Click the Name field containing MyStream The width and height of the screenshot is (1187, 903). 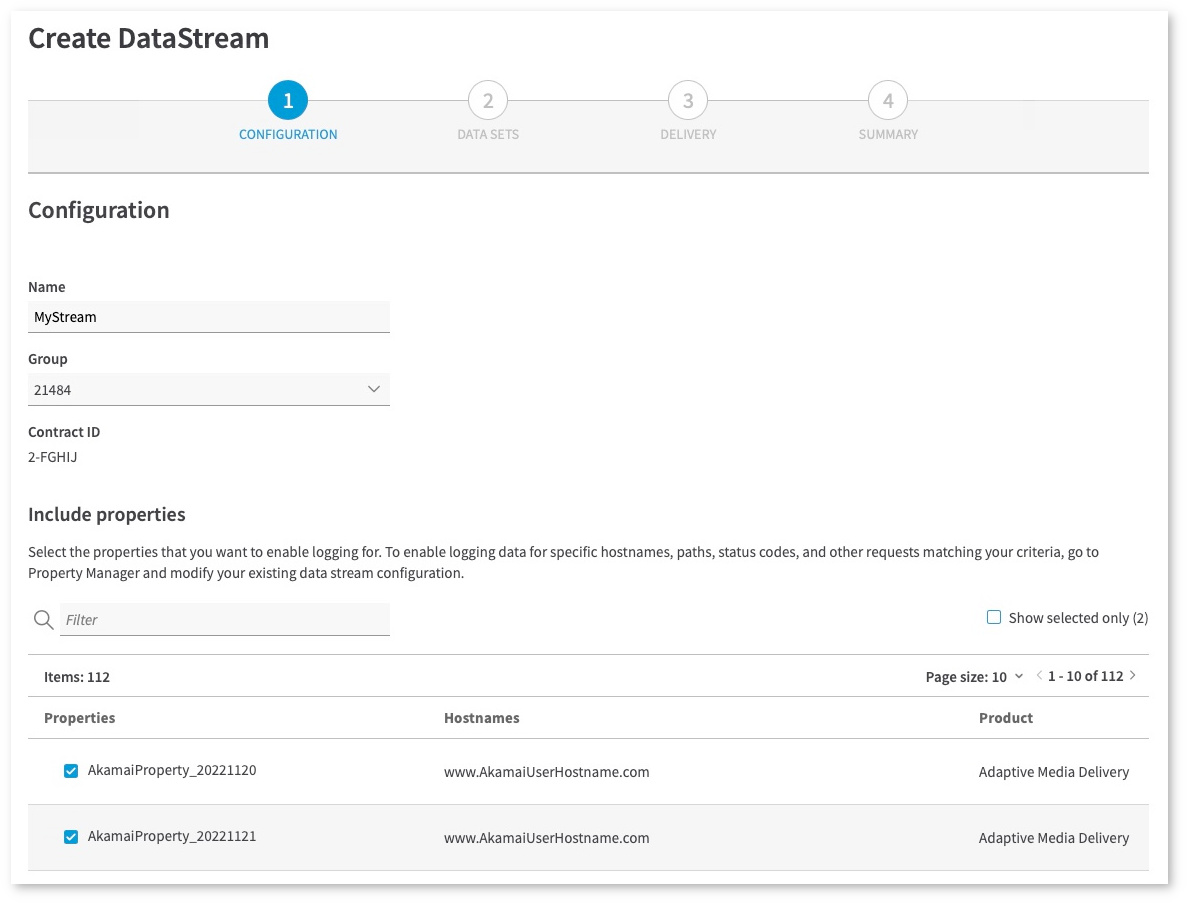click(x=208, y=317)
